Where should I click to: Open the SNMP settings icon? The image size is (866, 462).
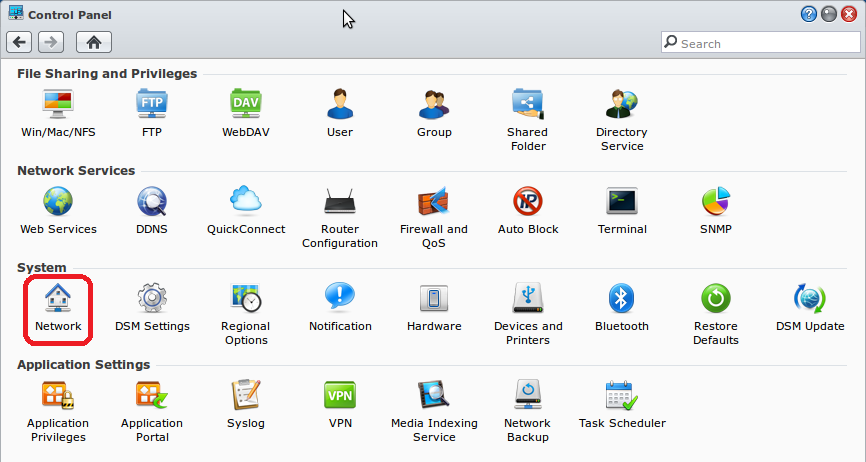point(716,201)
